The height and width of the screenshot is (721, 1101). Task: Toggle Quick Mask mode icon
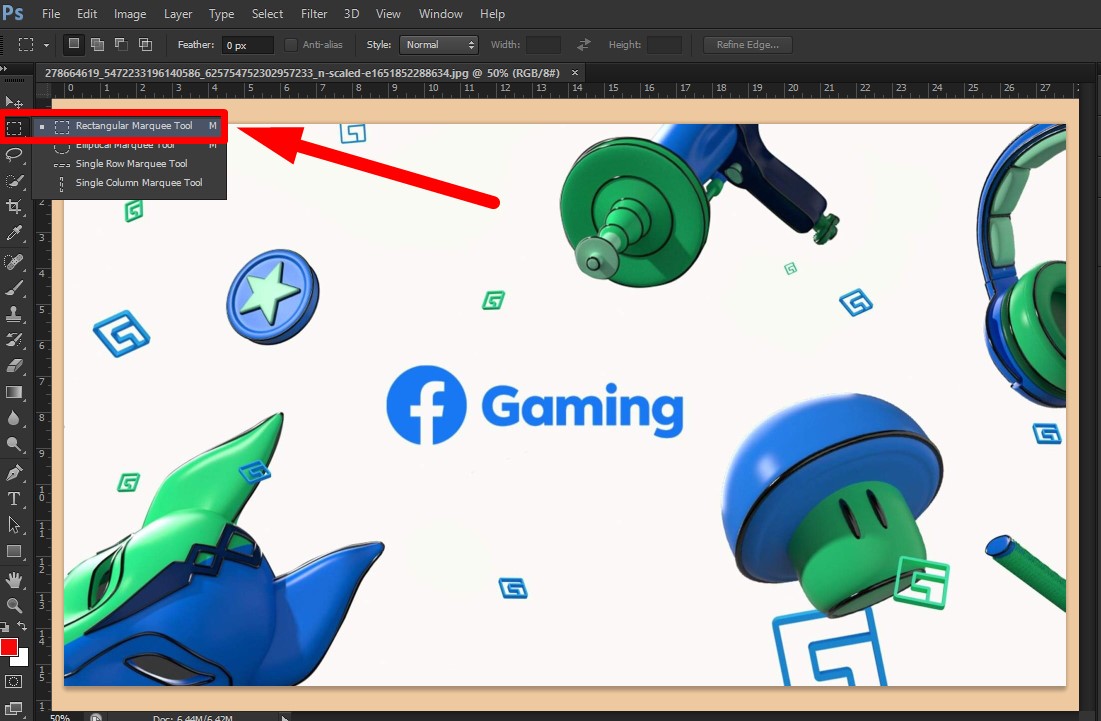14,682
